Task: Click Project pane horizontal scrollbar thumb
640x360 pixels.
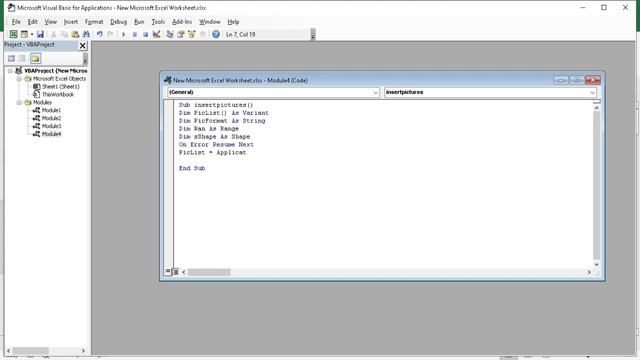Action: pos(30,351)
